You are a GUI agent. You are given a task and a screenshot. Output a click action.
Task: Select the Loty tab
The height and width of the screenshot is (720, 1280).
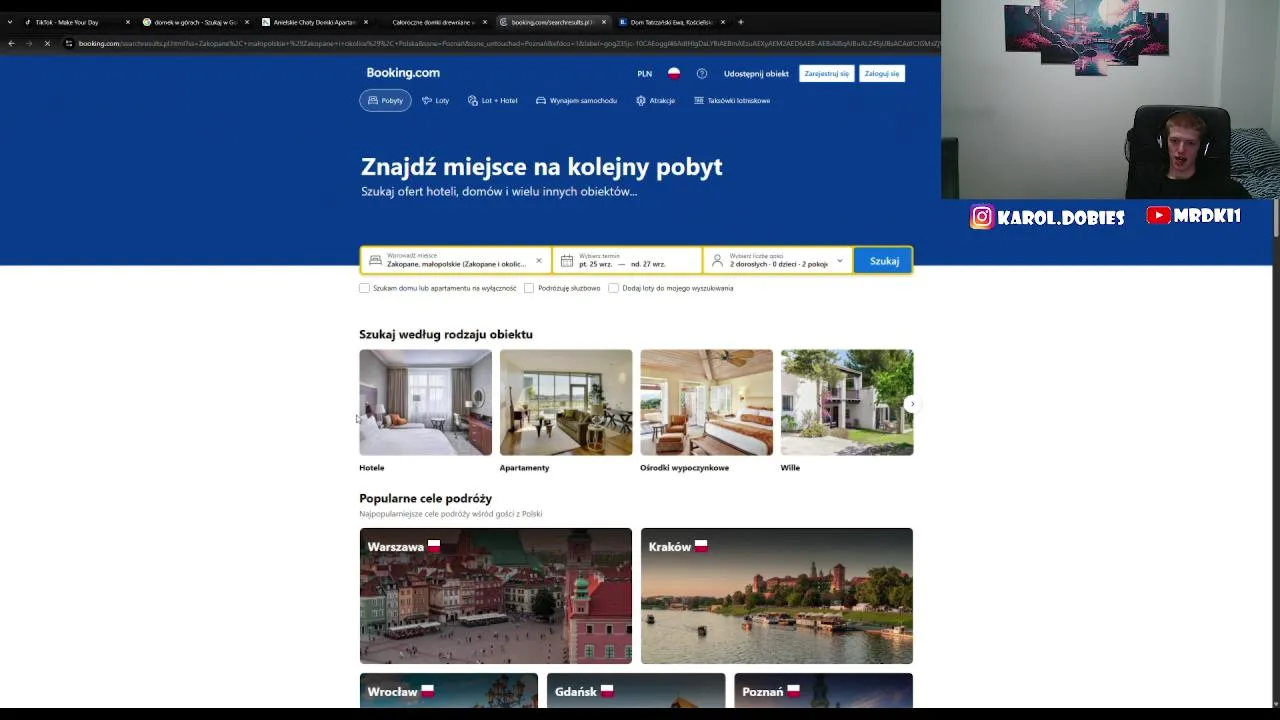(435, 101)
